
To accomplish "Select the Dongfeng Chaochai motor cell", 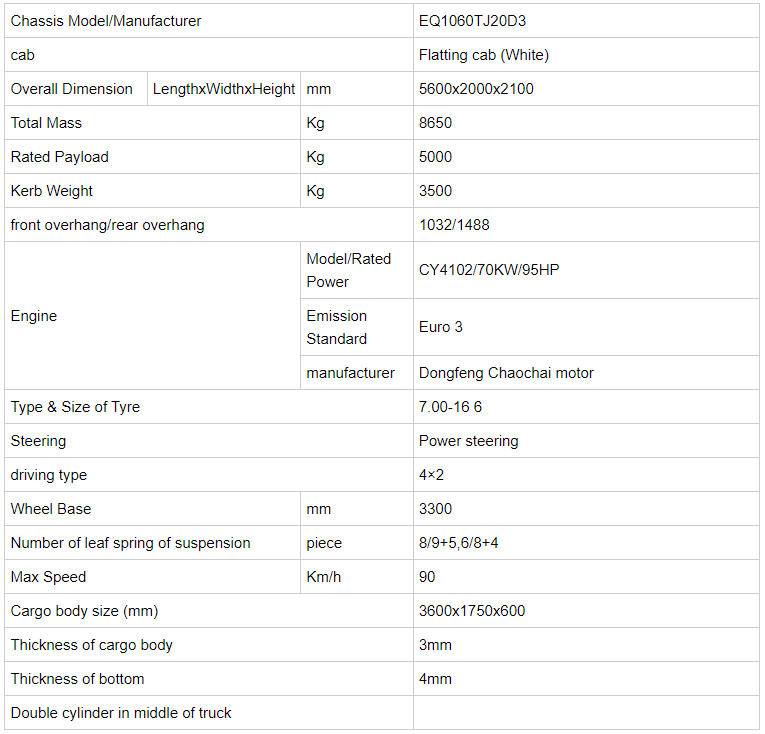I will tap(506, 373).
